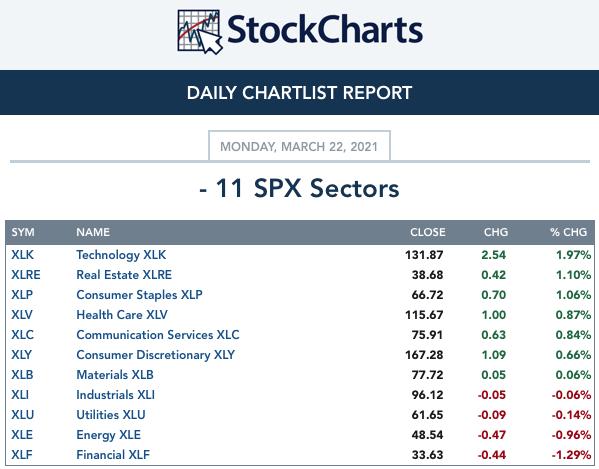Click the XLU ticker symbol
The image size is (599, 469).
click(x=23, y=414)
